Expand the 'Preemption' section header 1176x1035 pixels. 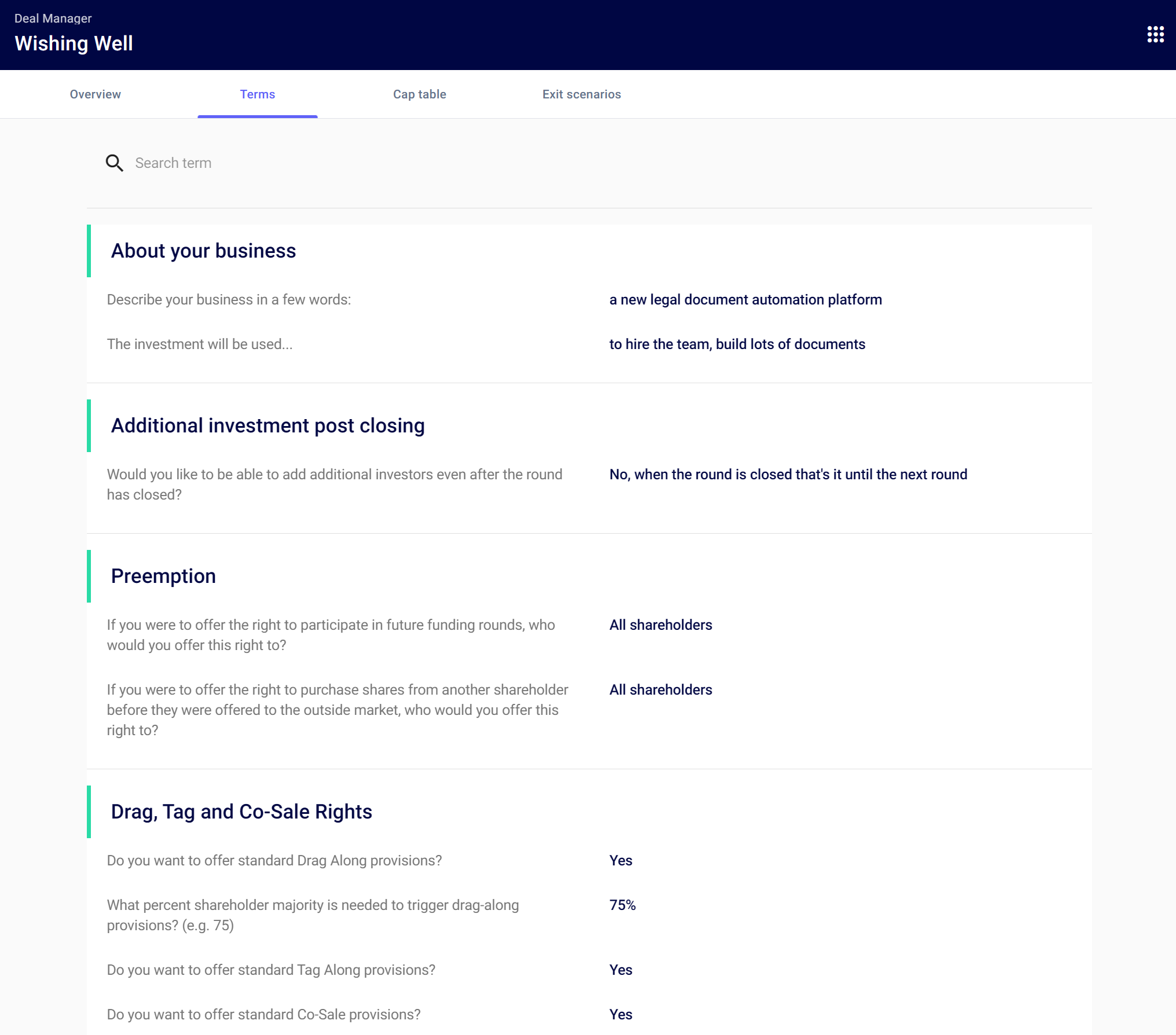click(x=164, y=575)
